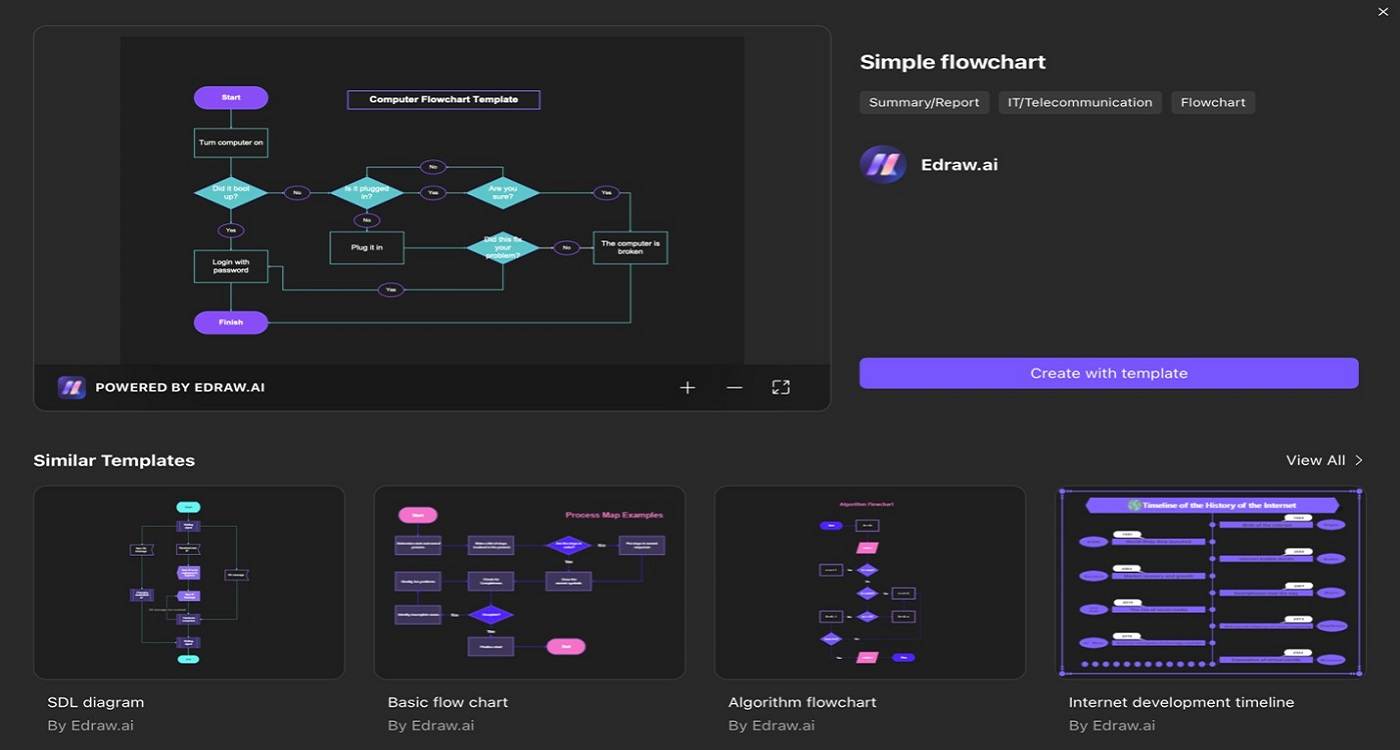Click the Start node in preview

pyautogui.click(x=231, y=97)
